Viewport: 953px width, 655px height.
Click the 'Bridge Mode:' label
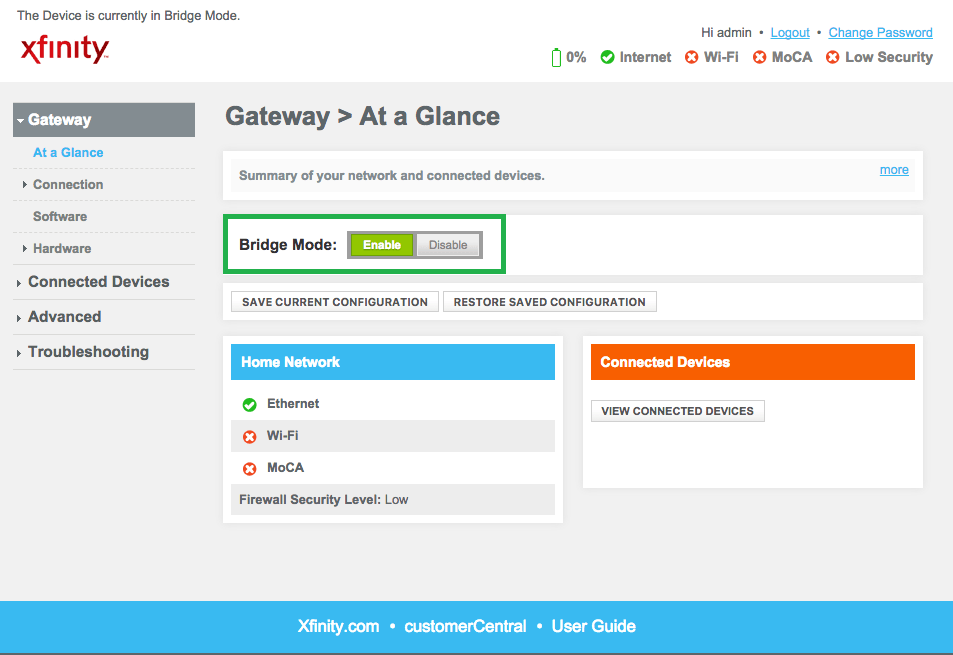287,245
